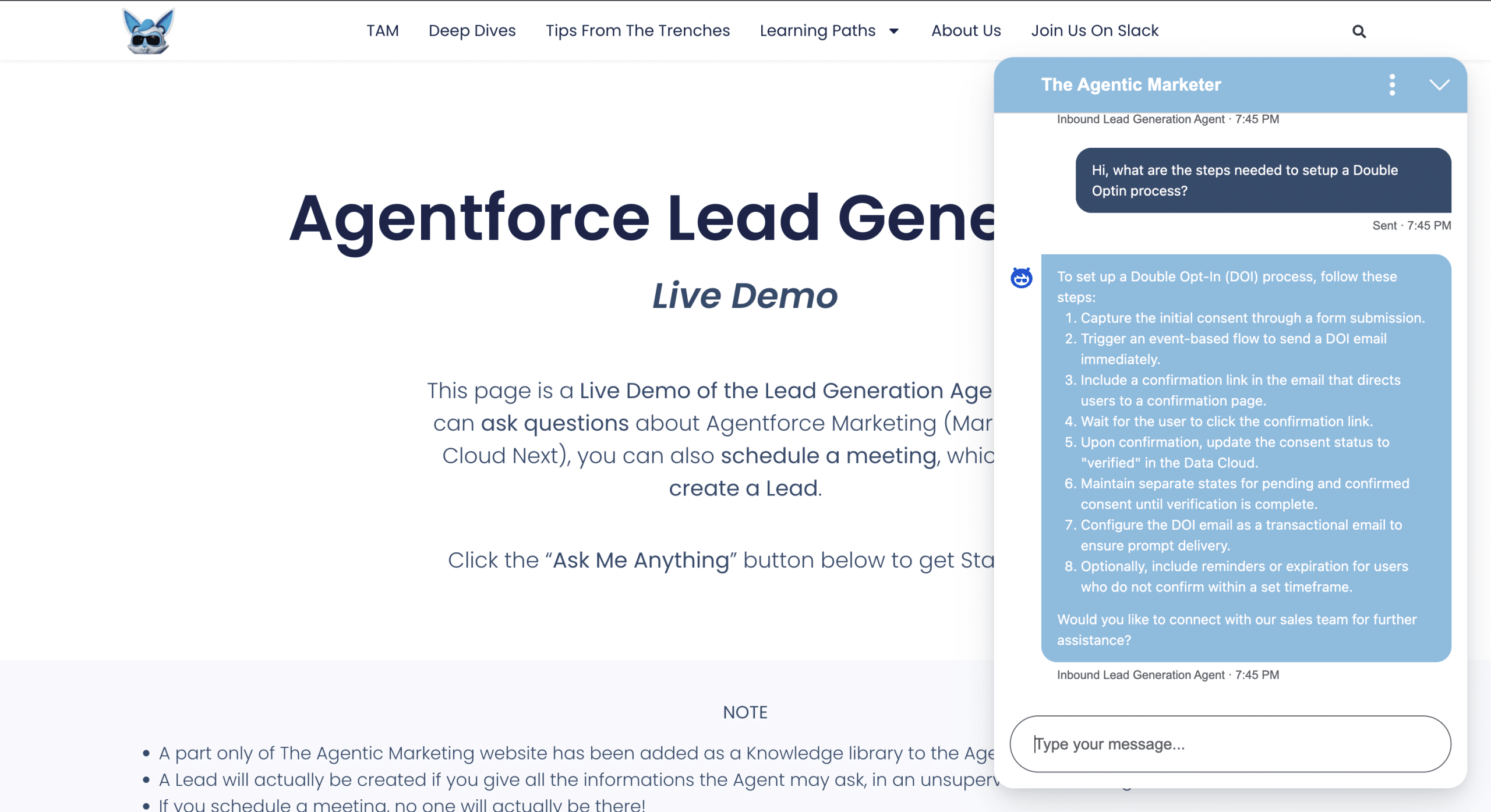Visit the About Us page
This screenshot has height=812, width=1491.
(966, 31)
